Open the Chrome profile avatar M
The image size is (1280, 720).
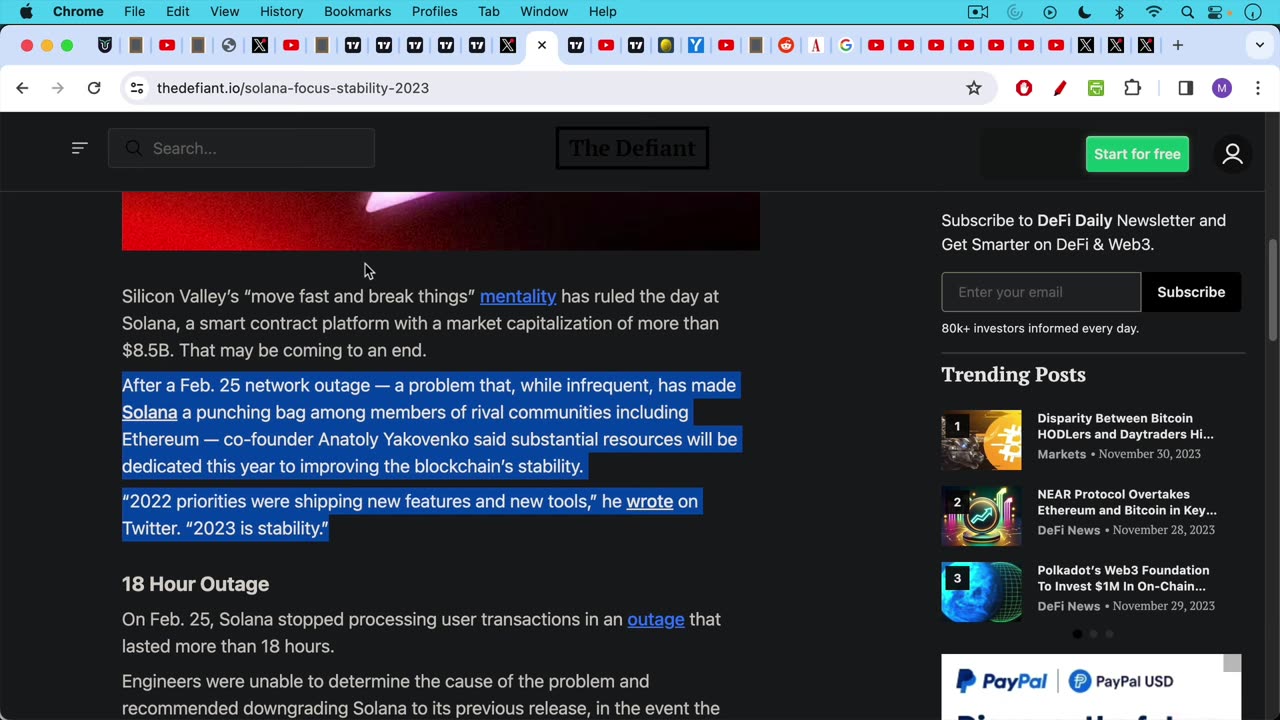(1222, 88)
